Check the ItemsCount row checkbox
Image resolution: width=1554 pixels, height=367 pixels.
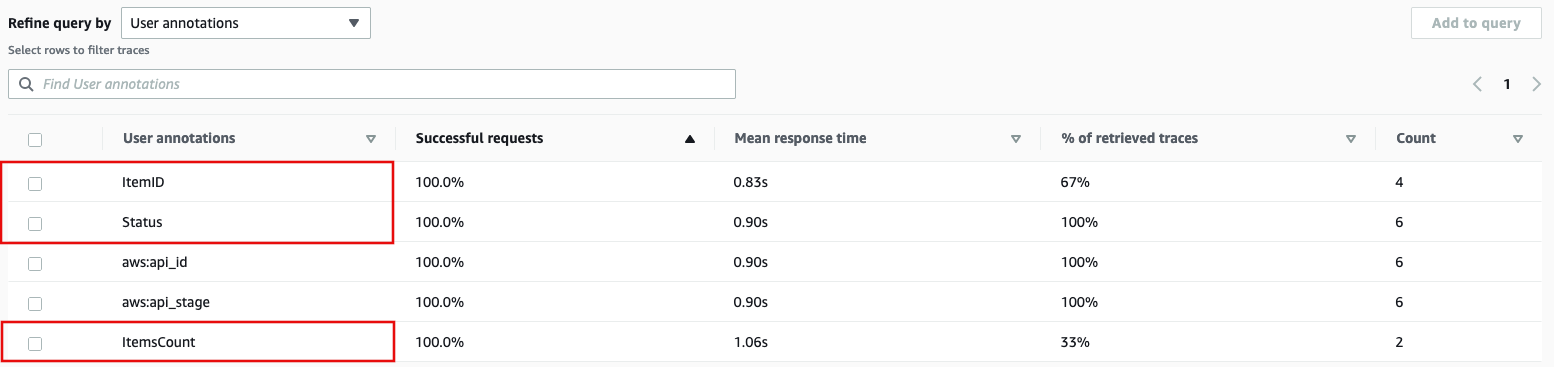(35, 343)
